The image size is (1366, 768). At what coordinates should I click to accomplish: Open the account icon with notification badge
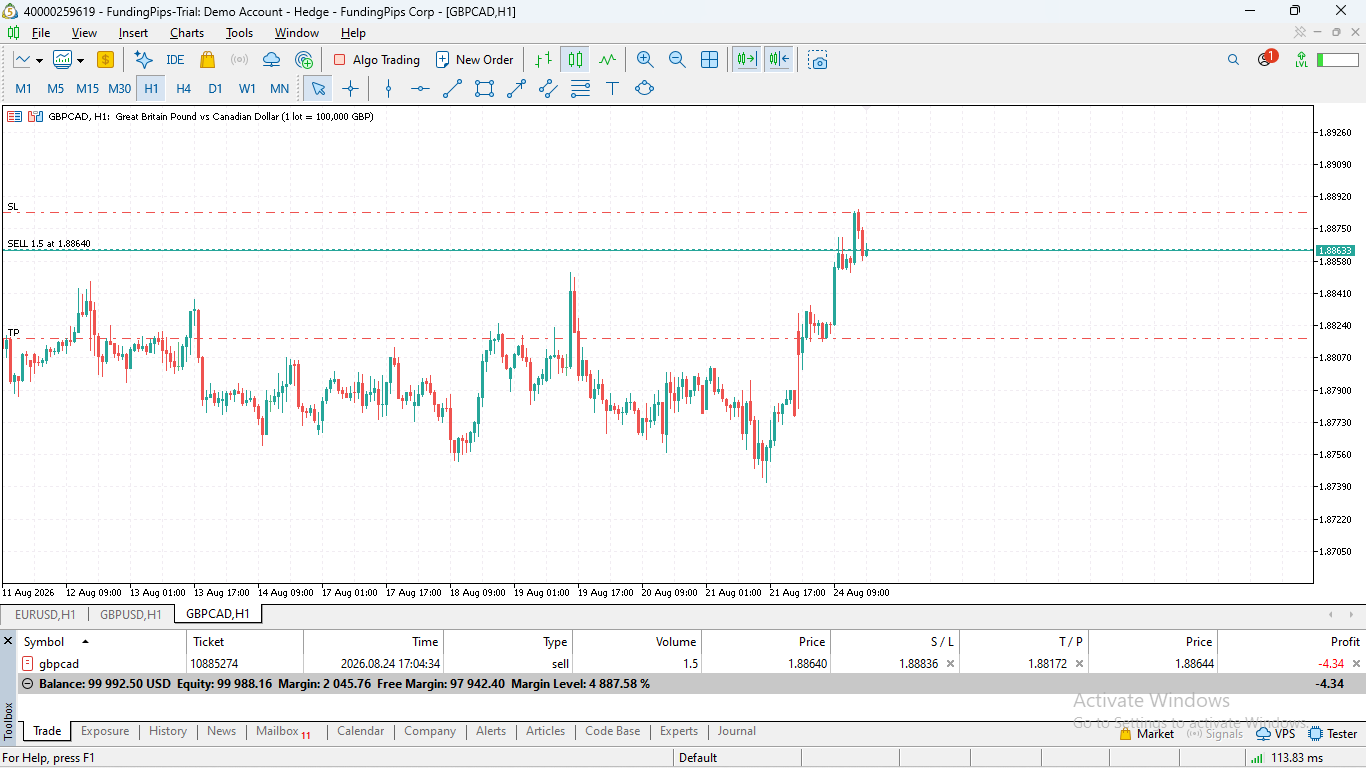[x=1266, y=59]
